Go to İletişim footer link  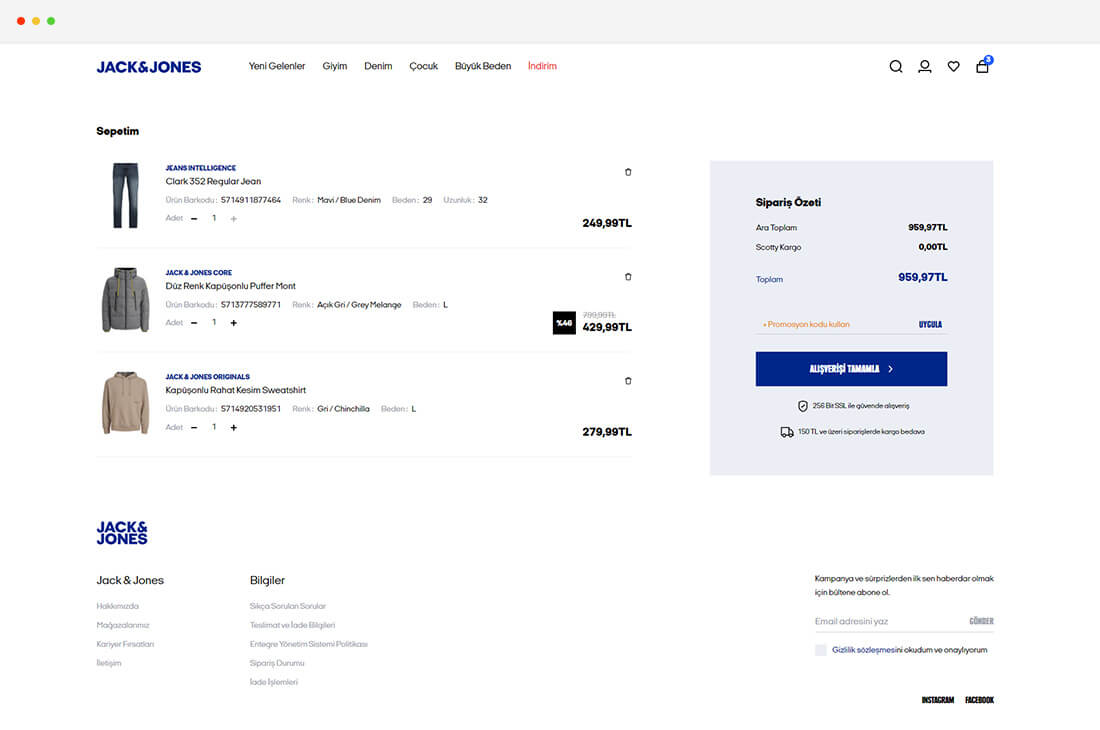109,663
